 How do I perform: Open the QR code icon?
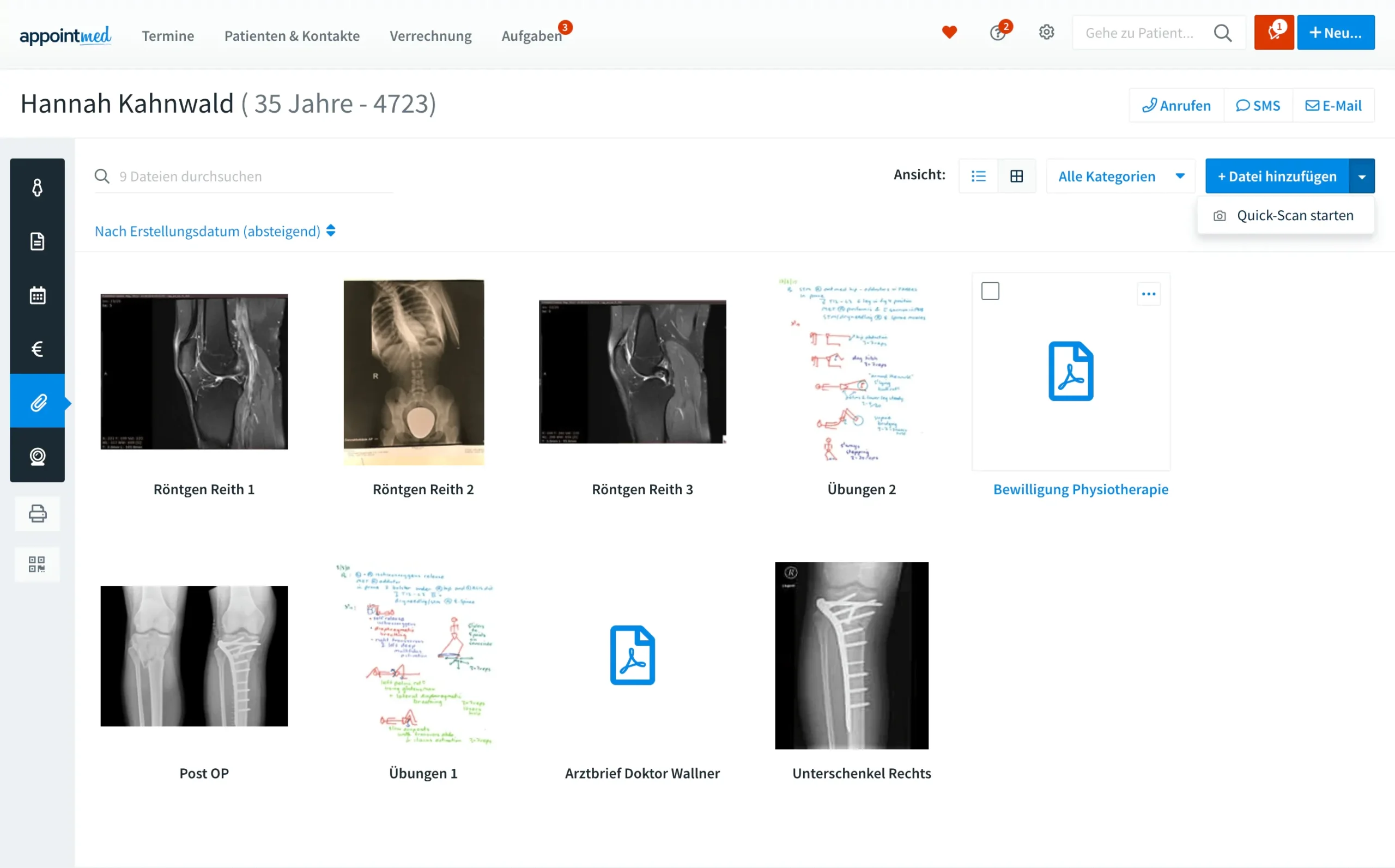37,564
